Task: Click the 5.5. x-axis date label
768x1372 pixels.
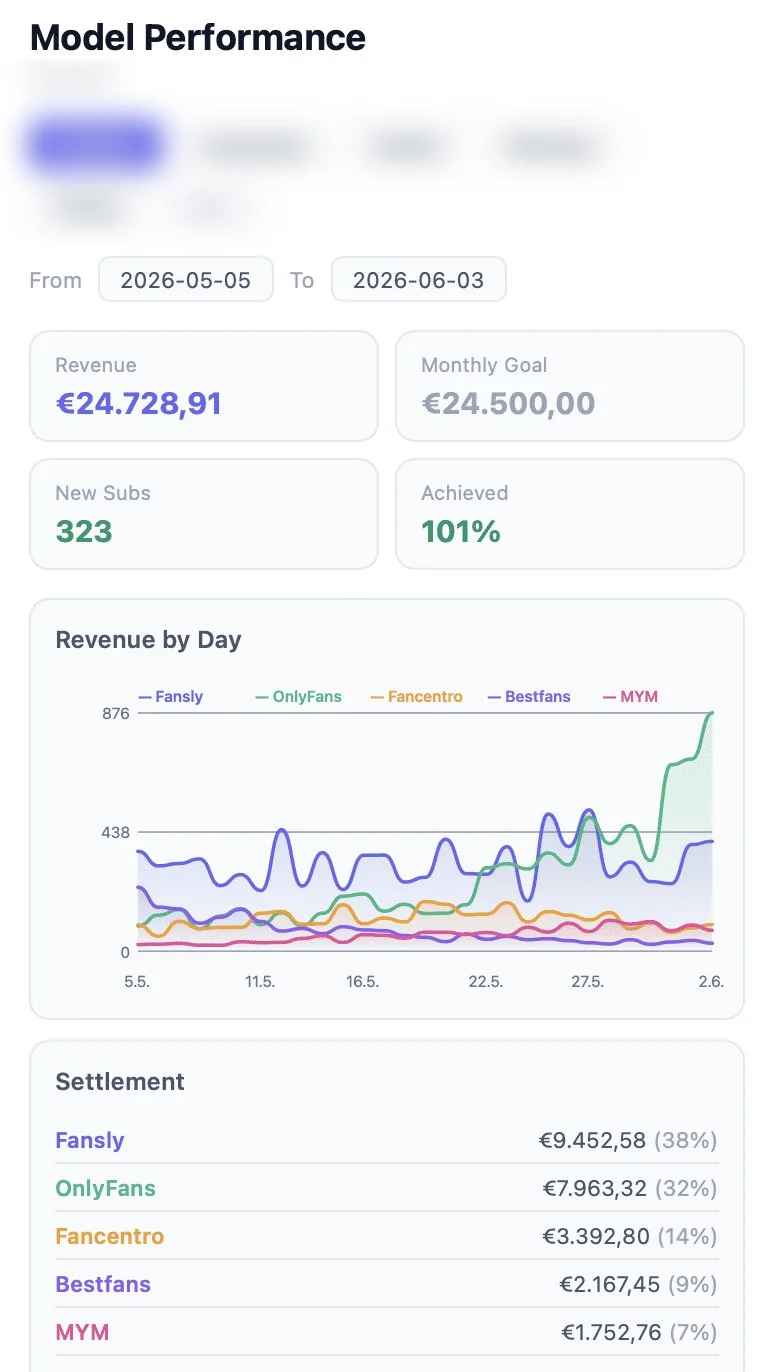Action: [x=136, y=982]
